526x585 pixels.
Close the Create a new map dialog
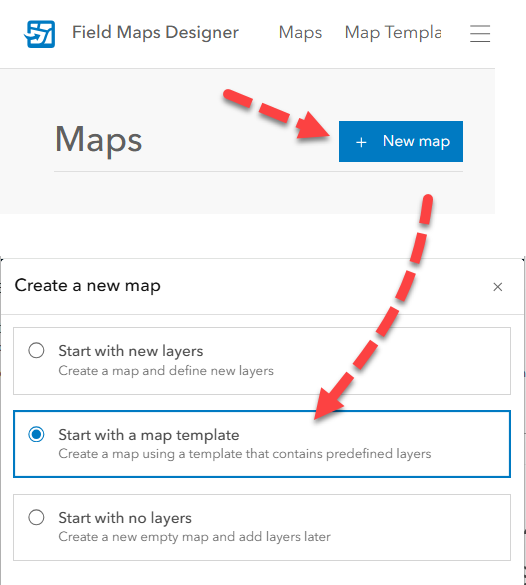click(x=498, y=287)
